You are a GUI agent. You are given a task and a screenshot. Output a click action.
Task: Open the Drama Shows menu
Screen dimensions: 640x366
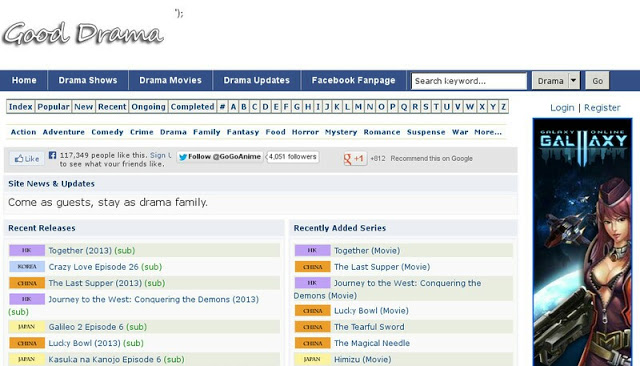point(88,80)
